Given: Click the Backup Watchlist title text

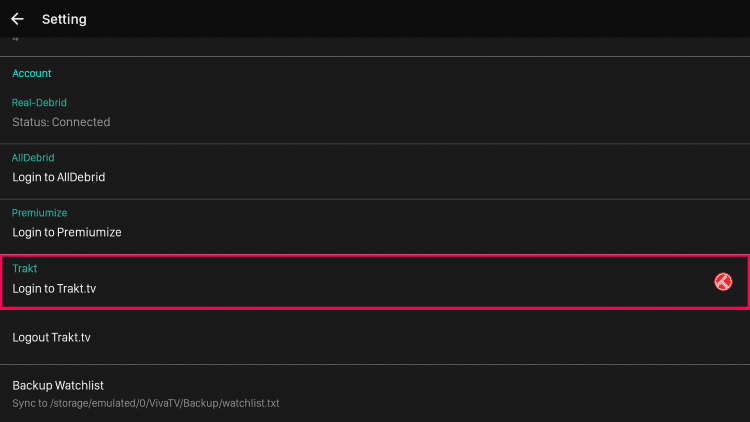Looking at the screenshot, I should tap(58, 385).
